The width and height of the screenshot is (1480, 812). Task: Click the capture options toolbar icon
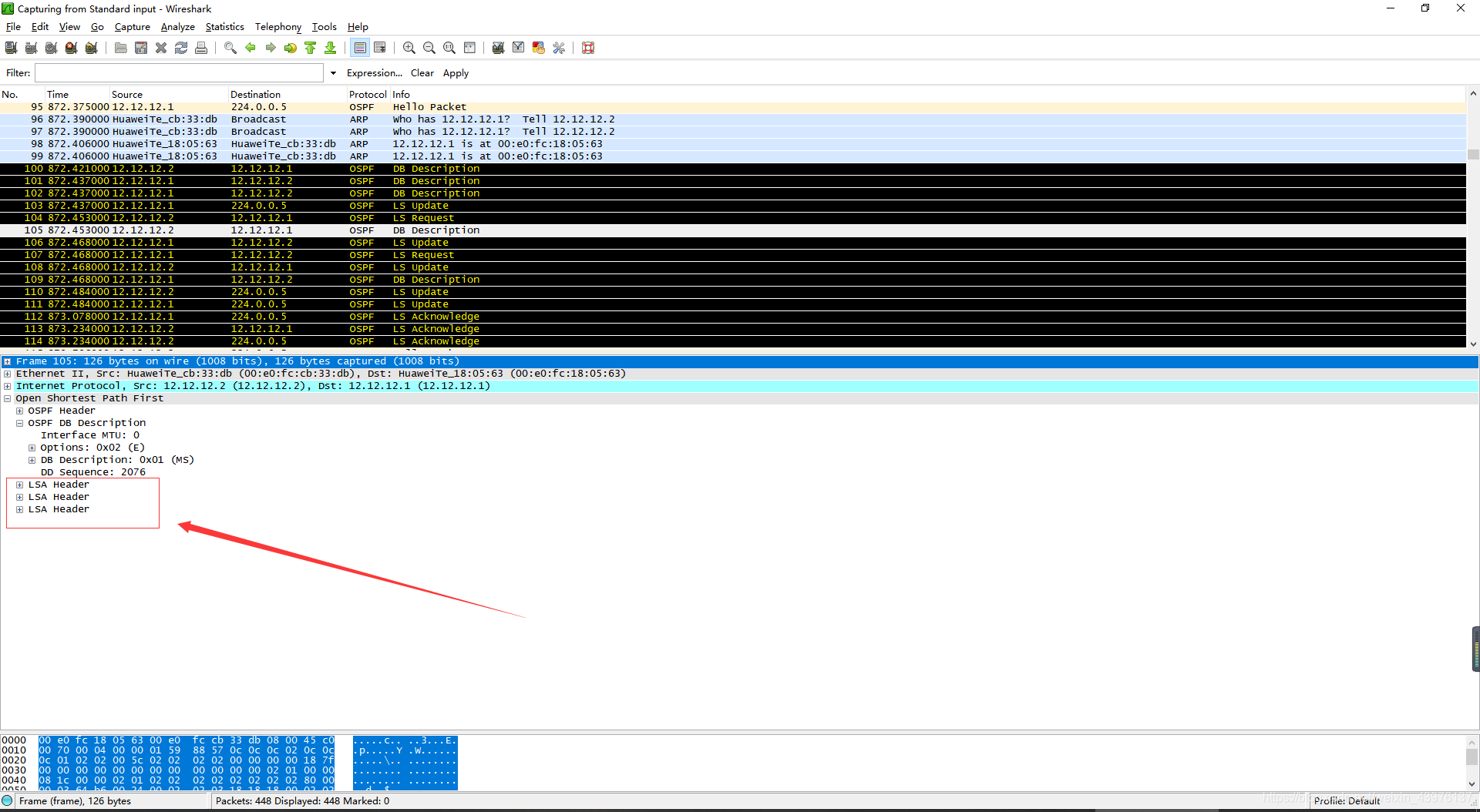coord(32,48)
